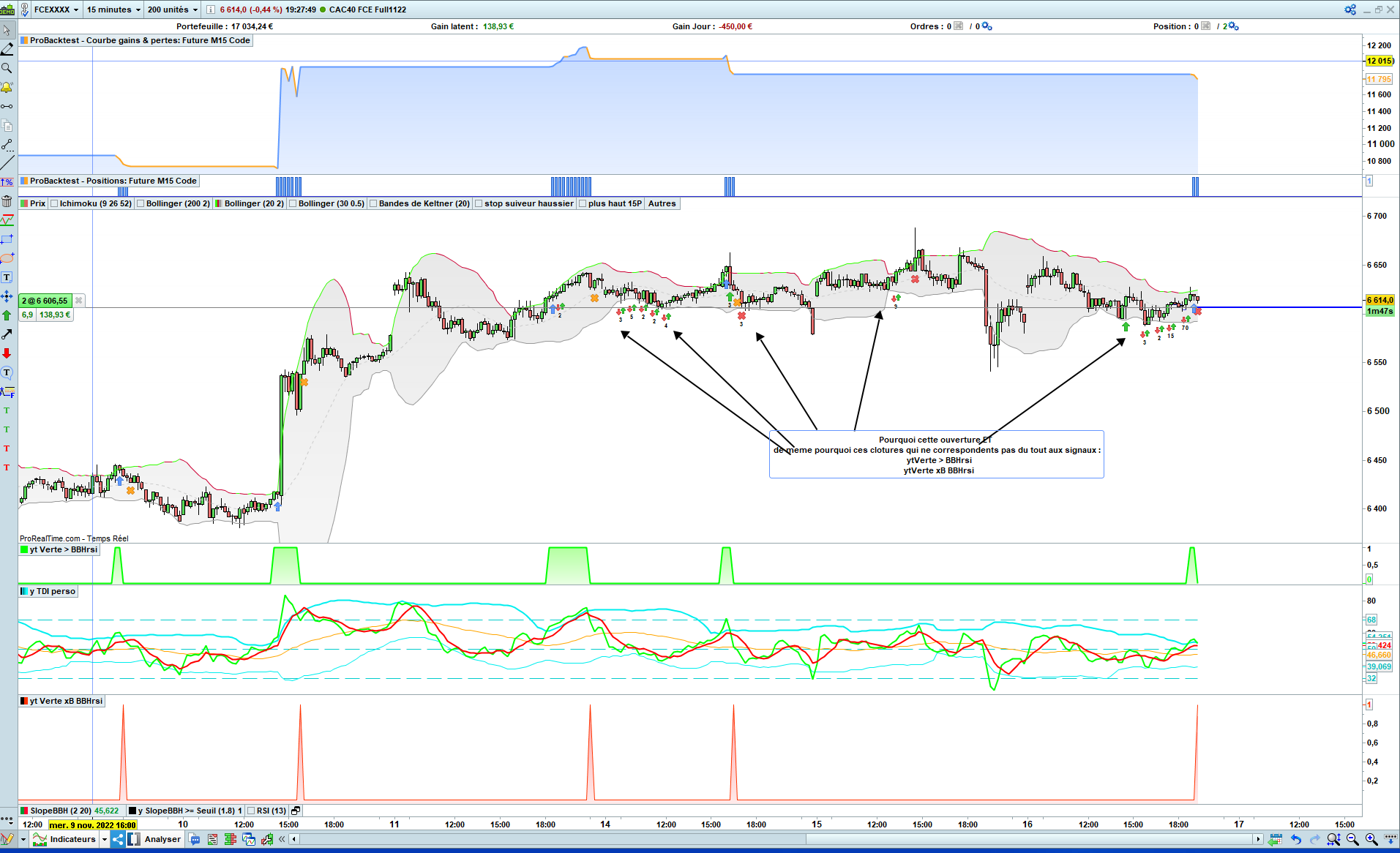This screenshot has height=853, width=1400.
Task: Click the detach indicator panels icon
Action: point(296,811)
